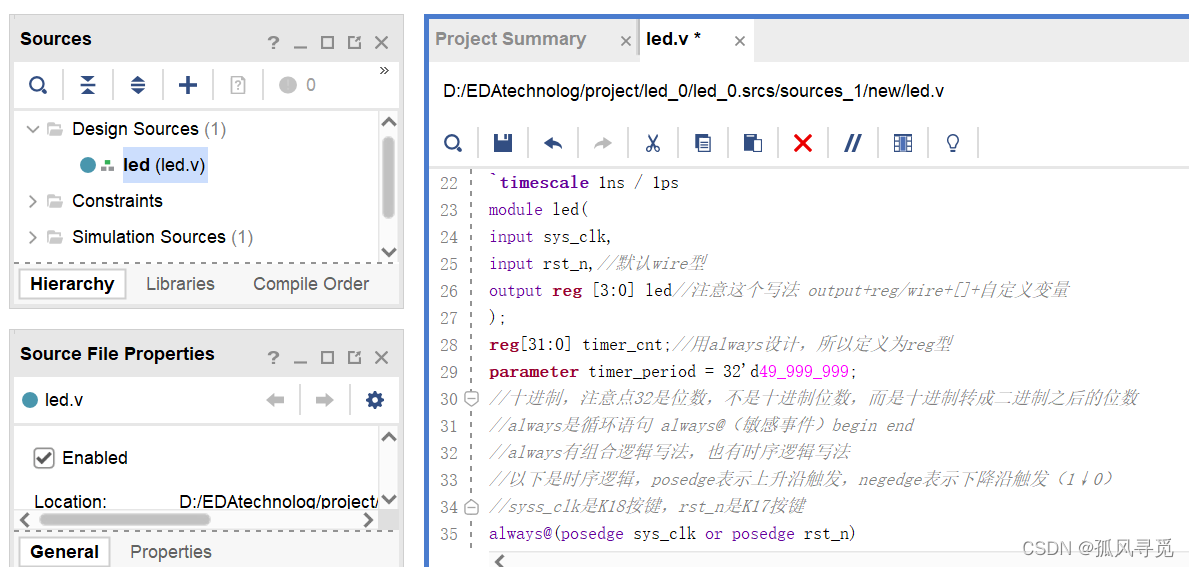Click the Sources scrollbar down arrow
The width and height of the screenshot is (1189, 567).
tap(388, 252)
